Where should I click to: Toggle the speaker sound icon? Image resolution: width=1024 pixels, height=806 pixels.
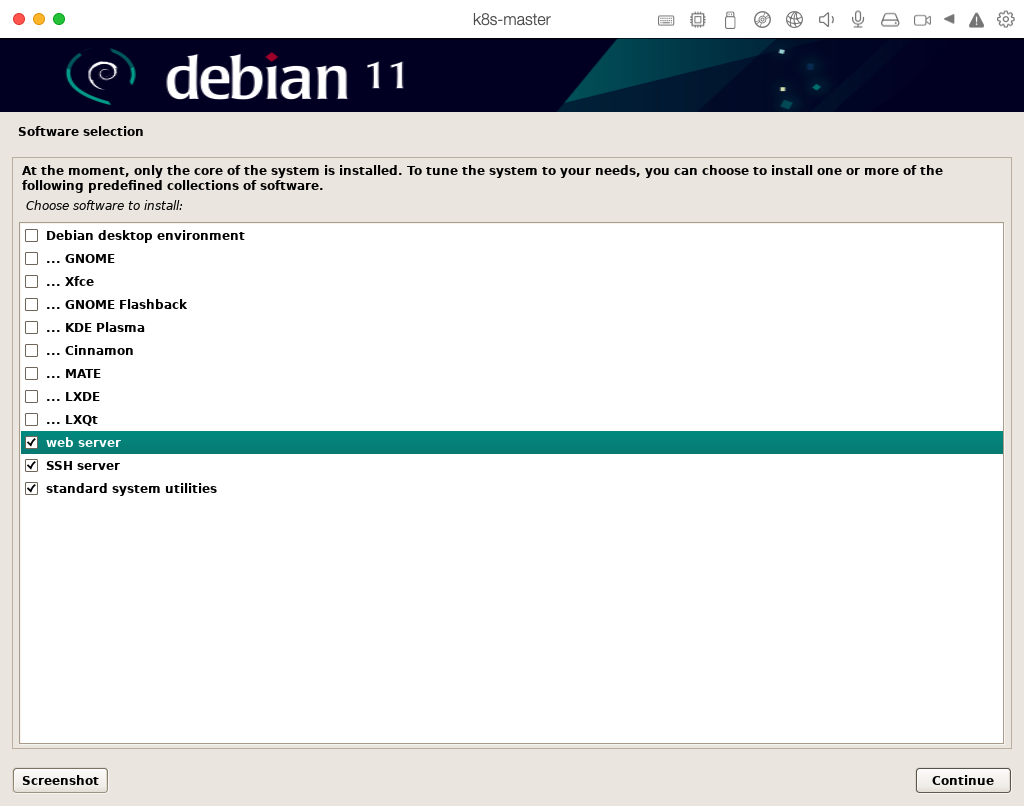(x=826, y=20)
